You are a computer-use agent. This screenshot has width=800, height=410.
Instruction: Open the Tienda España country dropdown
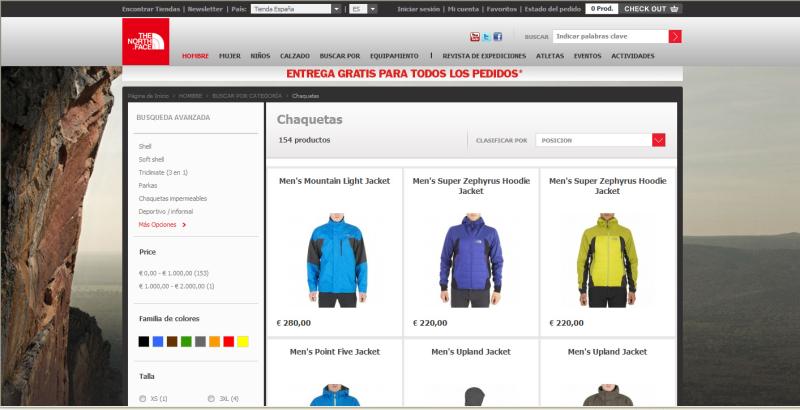(x=296, y=9)
